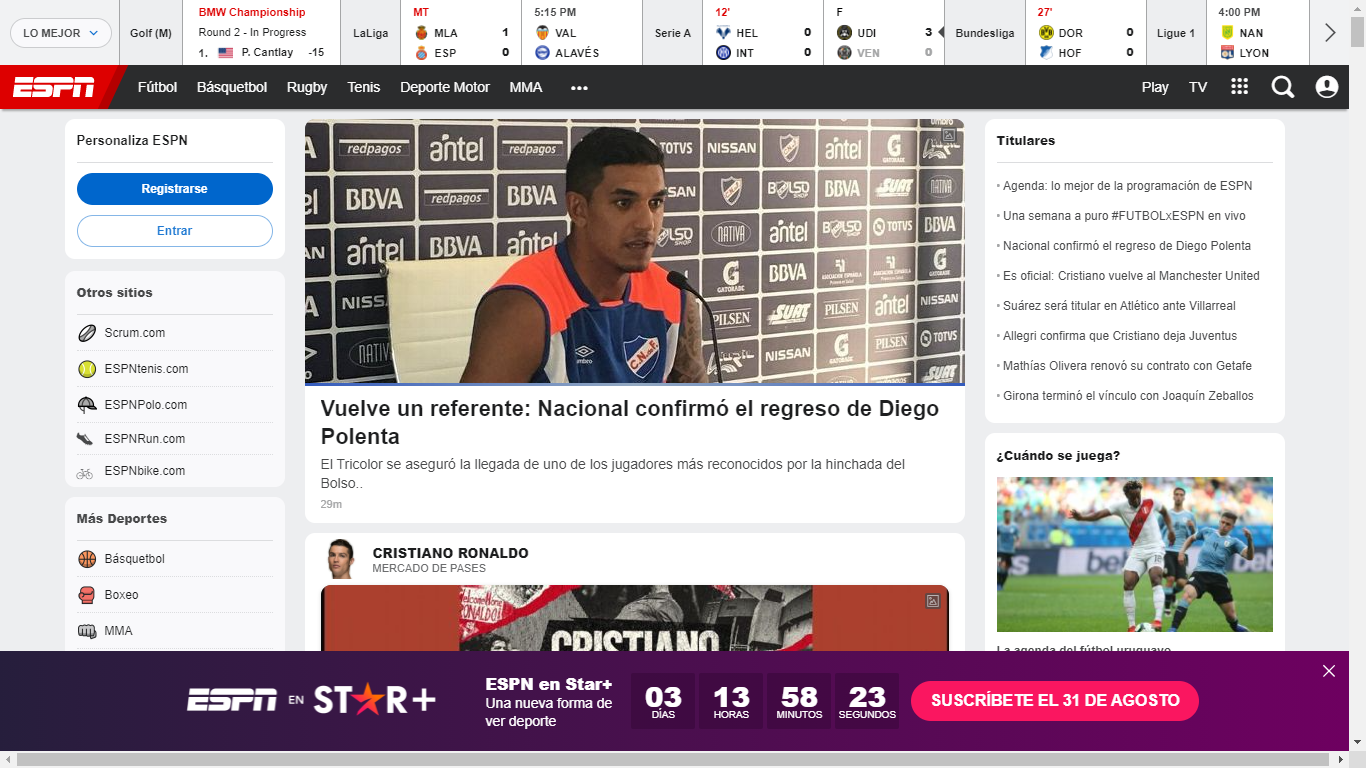This screenshot has height=768, width=1366.
Task: Close the Star+ promotional banner
Action: [1328, 671]
